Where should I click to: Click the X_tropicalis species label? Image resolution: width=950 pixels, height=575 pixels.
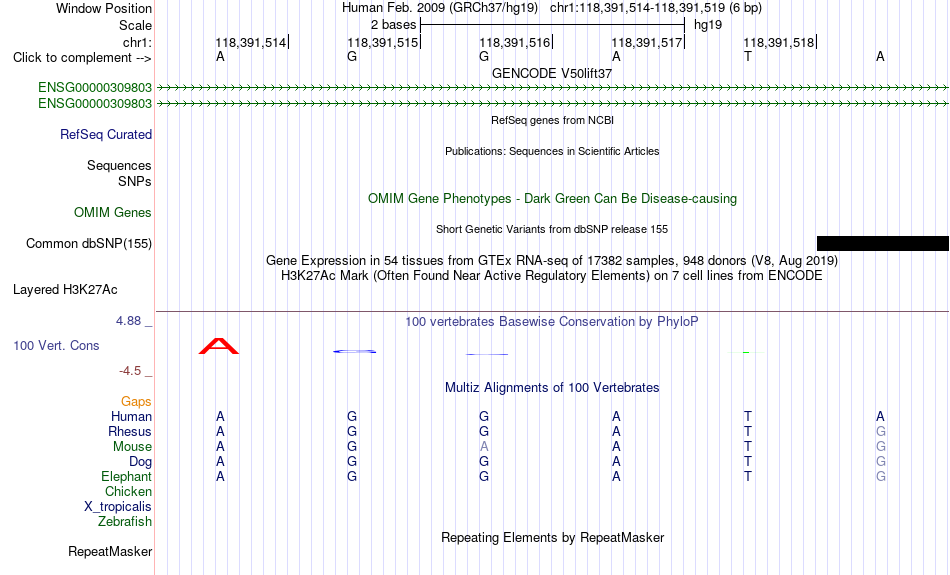tap(118, 507)
